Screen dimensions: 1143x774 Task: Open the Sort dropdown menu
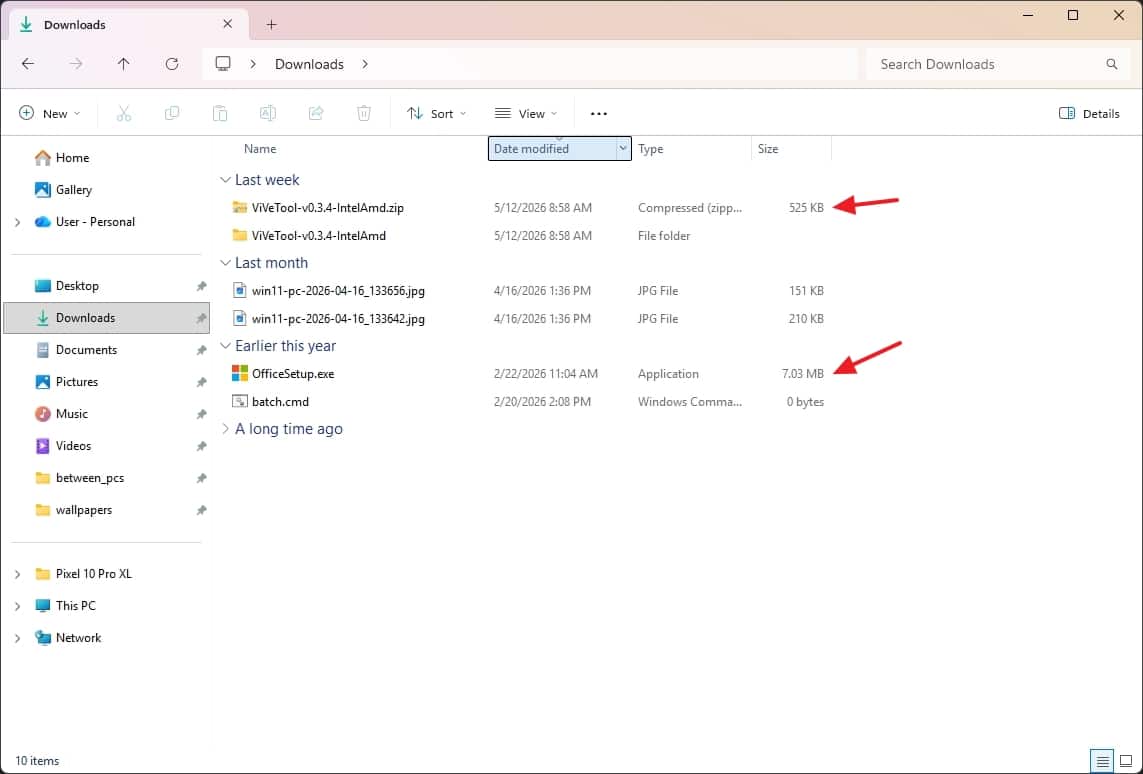(x=436, y=113)
